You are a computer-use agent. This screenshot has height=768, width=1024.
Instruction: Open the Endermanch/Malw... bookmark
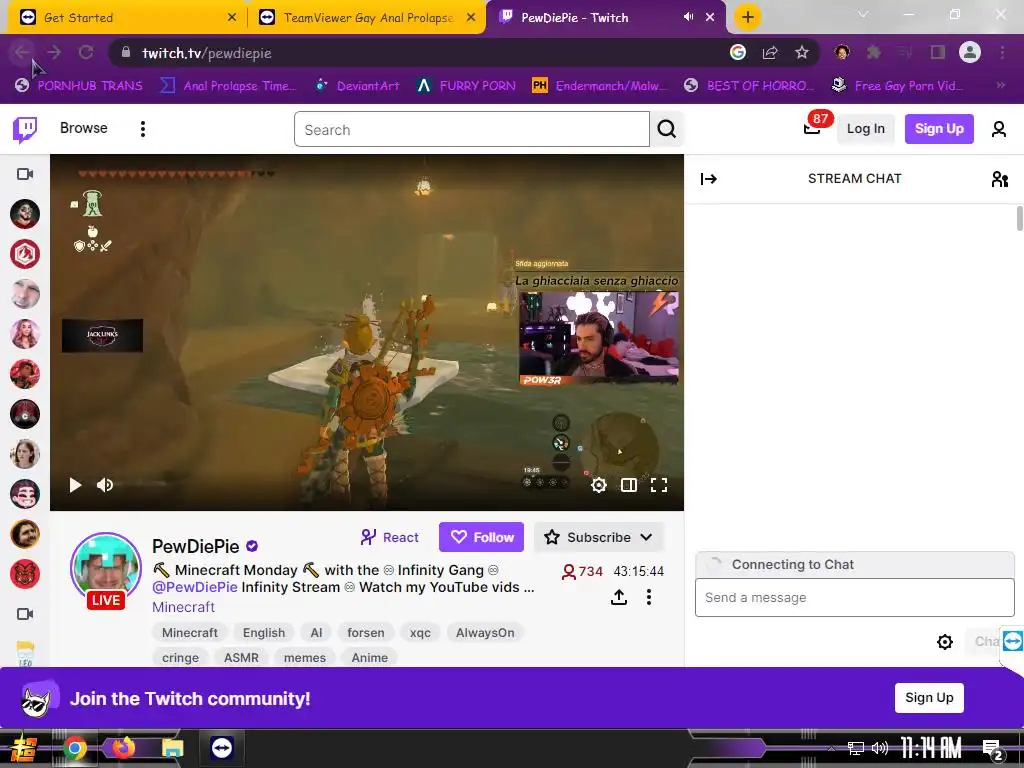pos(601,86)
